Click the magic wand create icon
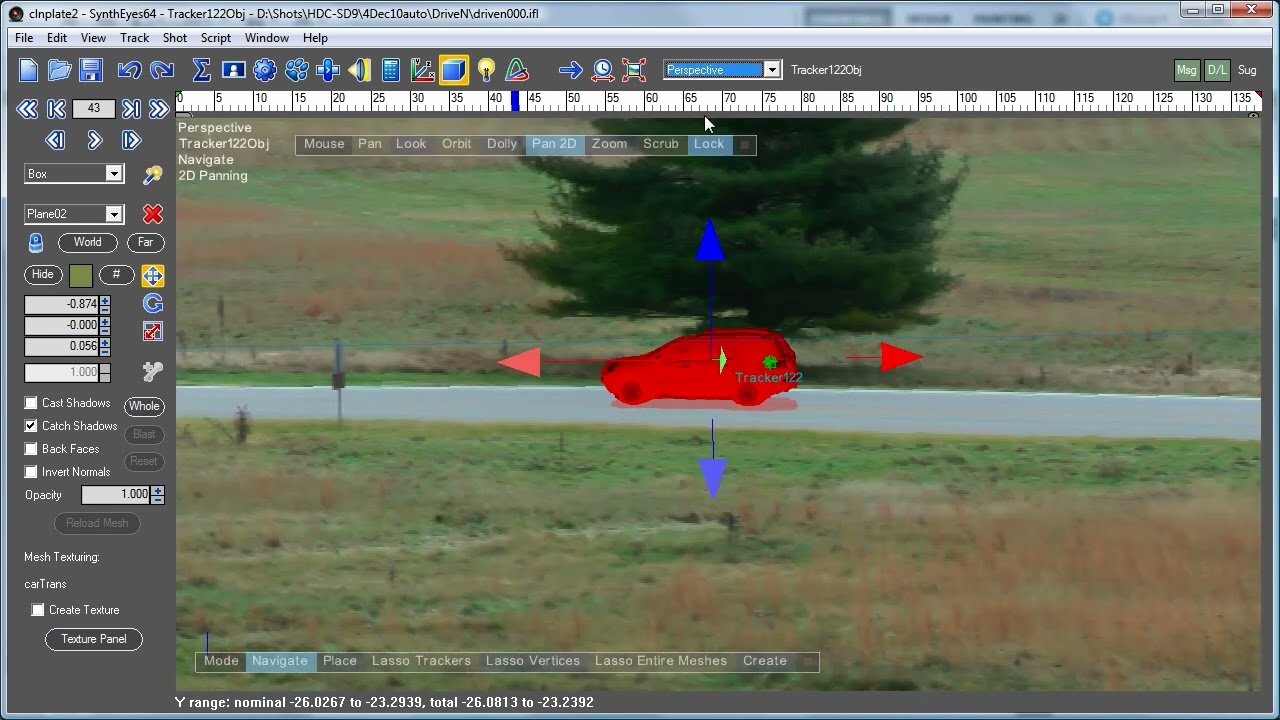This screenshot has width=1280, height=720. tap(153, 175)
